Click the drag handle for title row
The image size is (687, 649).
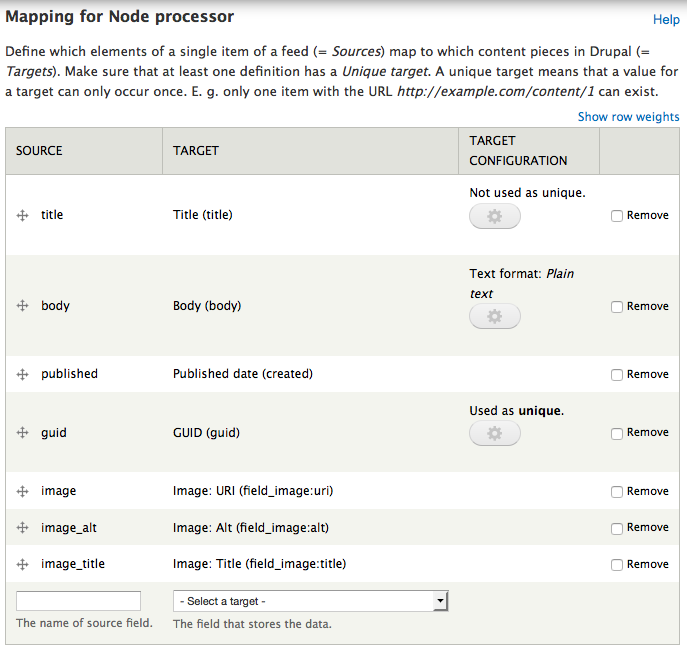coord(22,215)
